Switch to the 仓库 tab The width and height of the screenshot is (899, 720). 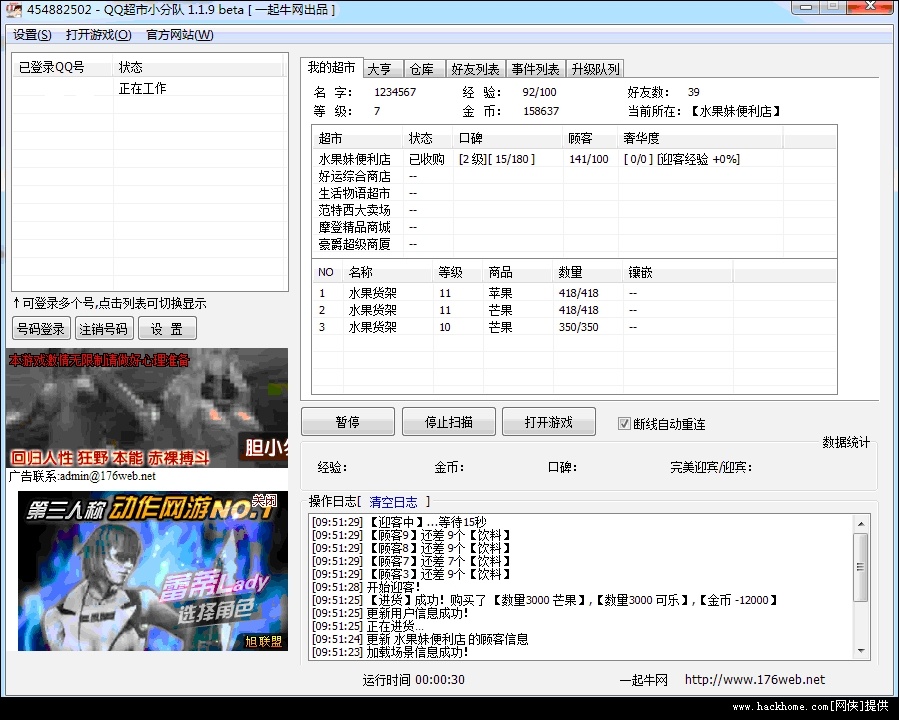click(425, 69)
